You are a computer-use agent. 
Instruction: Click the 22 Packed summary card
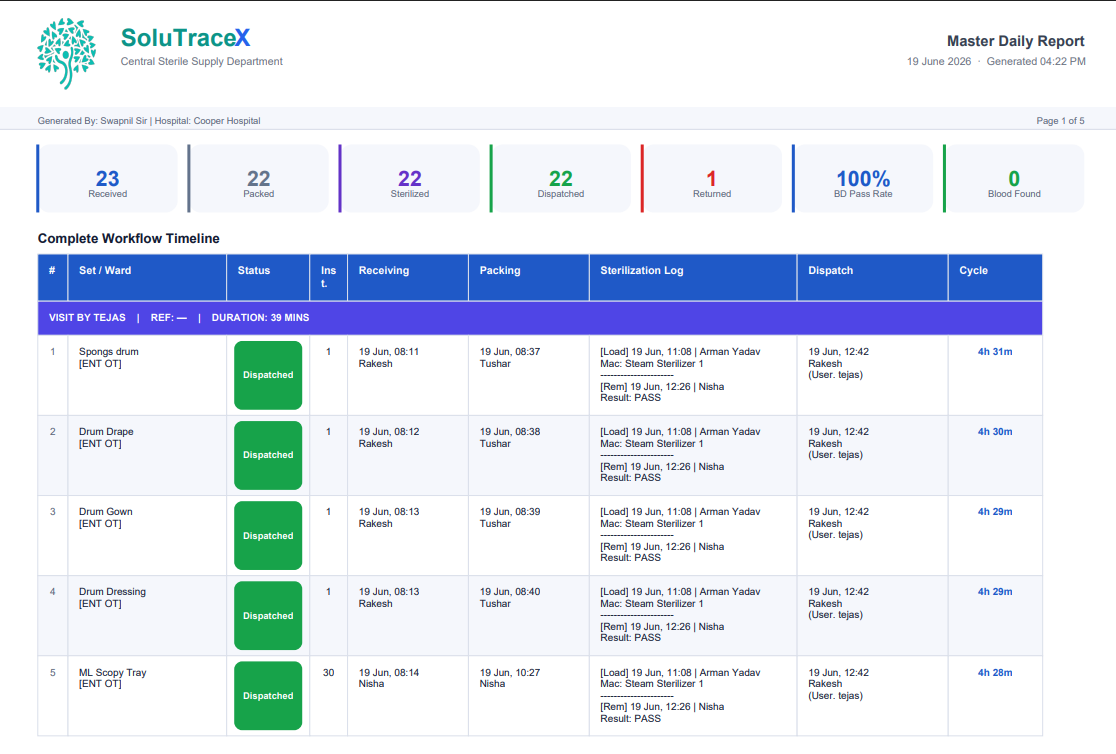coord(258,179)
